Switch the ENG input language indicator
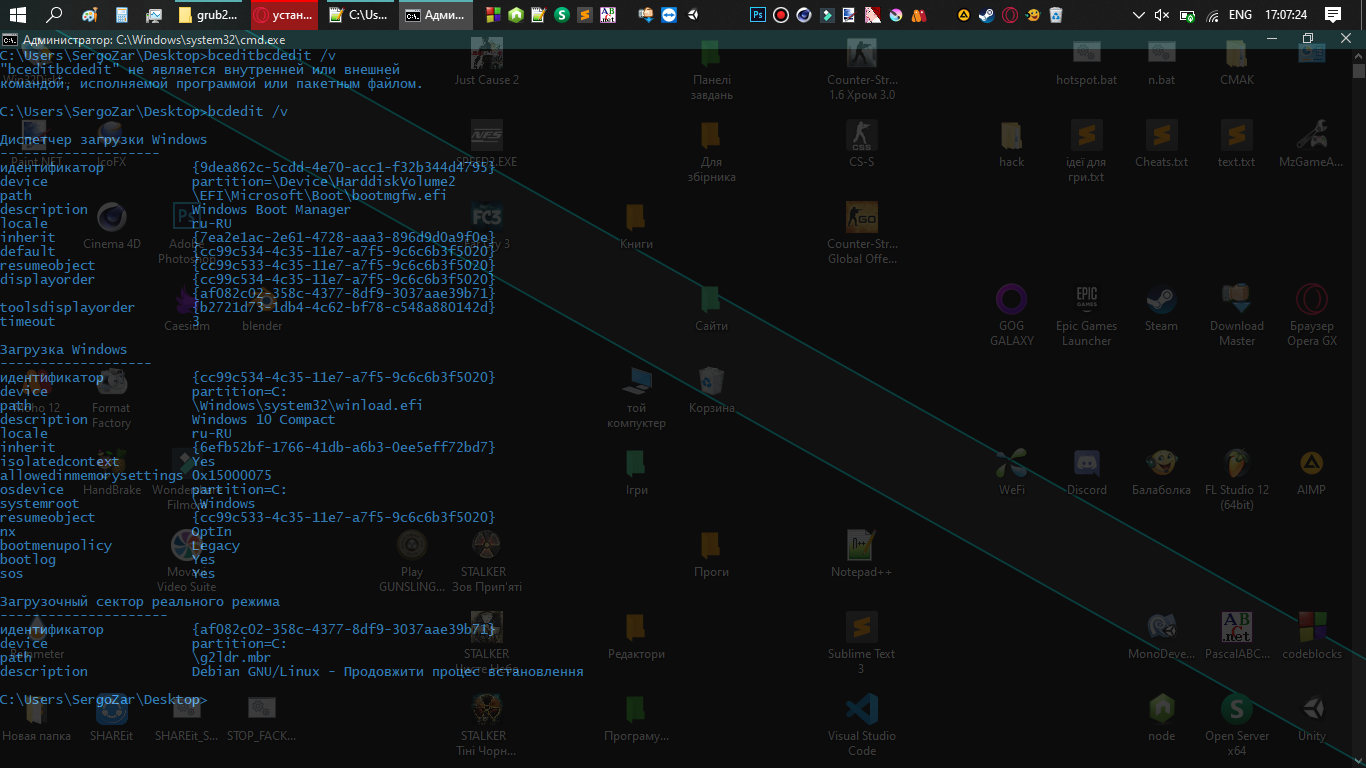The height and width of the screenshot is (768, 1366). (x=1240, y=15)
